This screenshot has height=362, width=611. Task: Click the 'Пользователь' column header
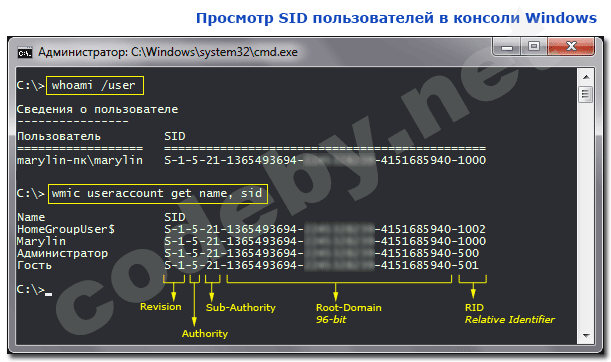point(59,136)
